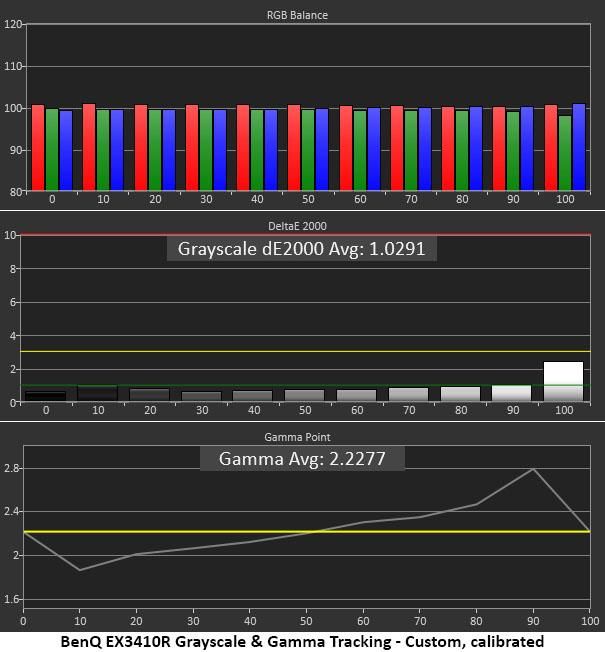The height and width of the screenshot is (652, 605).
Task: Click the red DeltaE limit line at 10
Action: (x=305, y=235)
